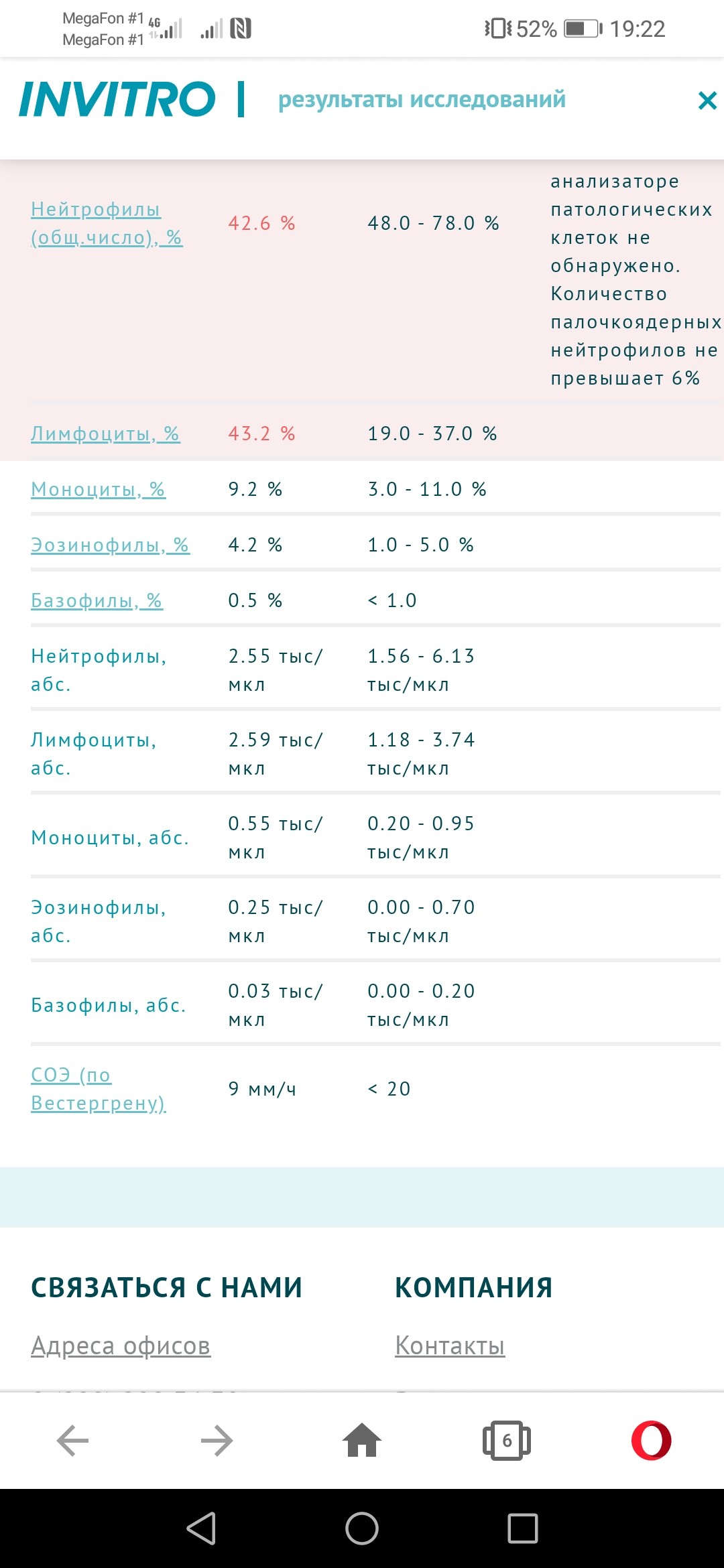Open the Контакты link
Viewport: 724px width, 1568px height.
click(x=450, y=1345)
